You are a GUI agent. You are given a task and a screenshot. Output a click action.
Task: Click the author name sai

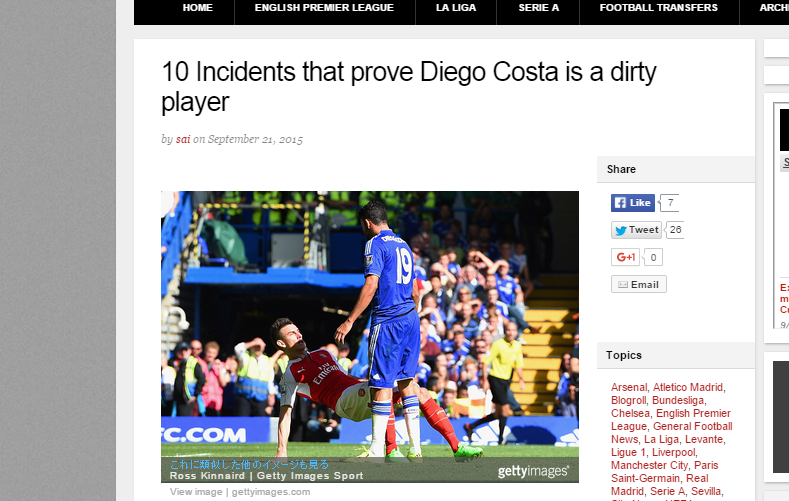183,139
